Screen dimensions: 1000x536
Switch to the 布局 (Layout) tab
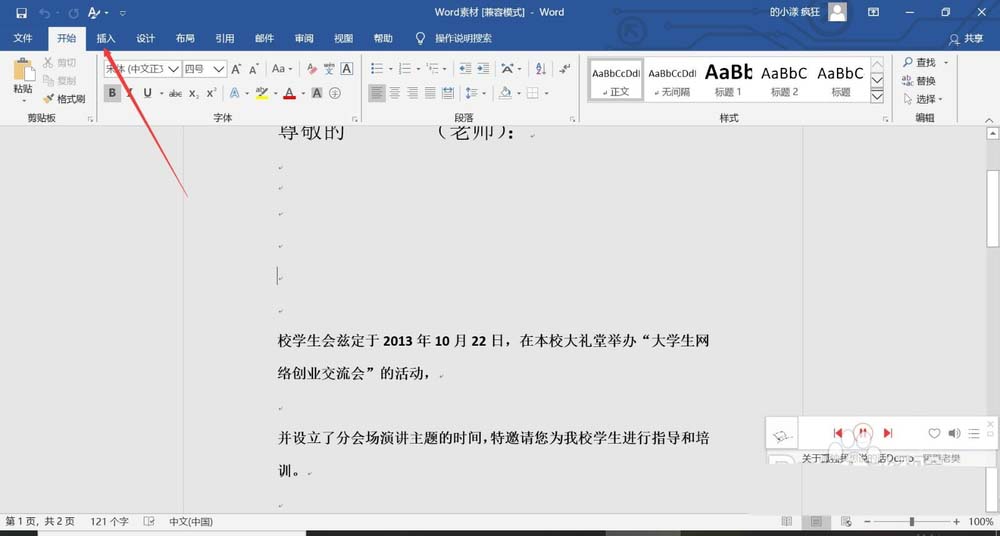(185, 38)
